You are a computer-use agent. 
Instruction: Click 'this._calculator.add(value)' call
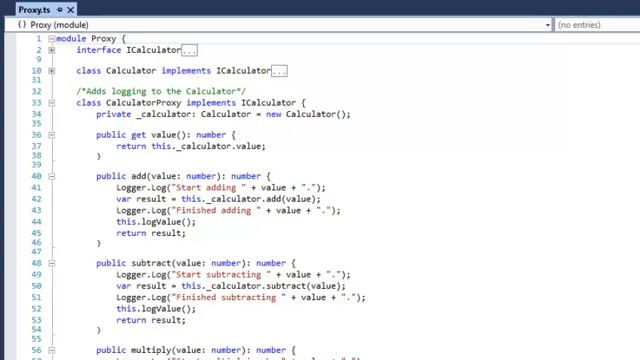pos(249,199)
